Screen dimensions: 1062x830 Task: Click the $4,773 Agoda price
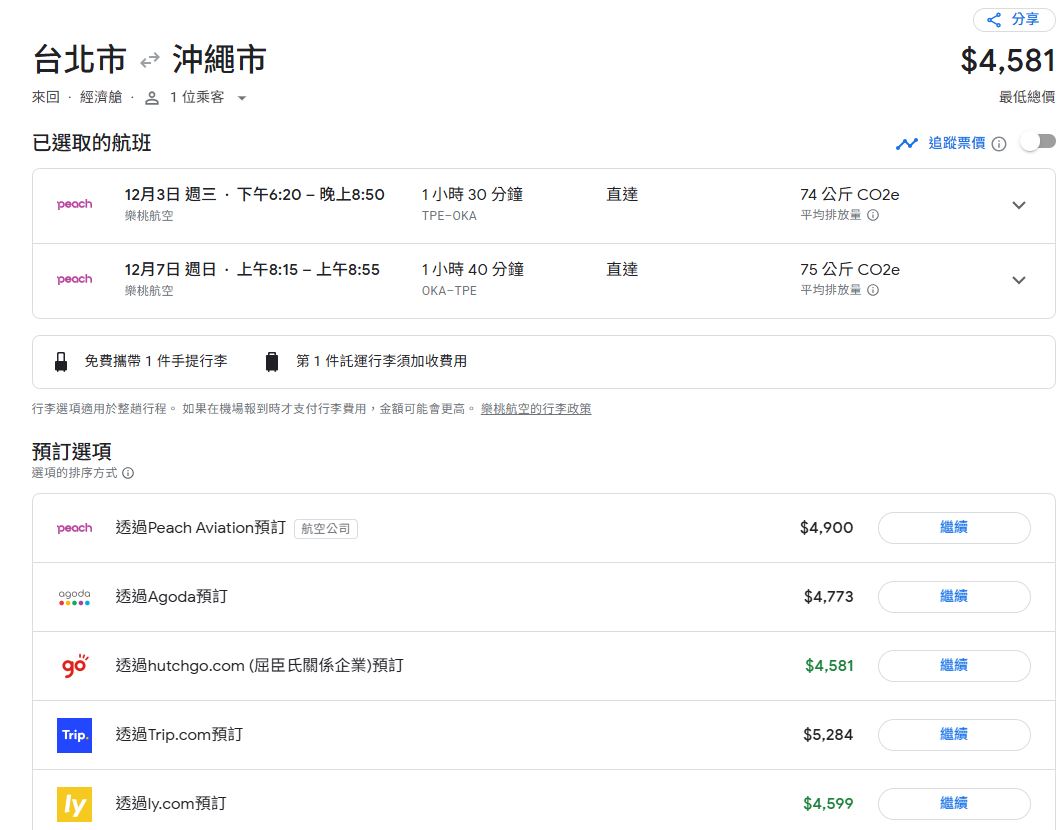coord(828,597)
